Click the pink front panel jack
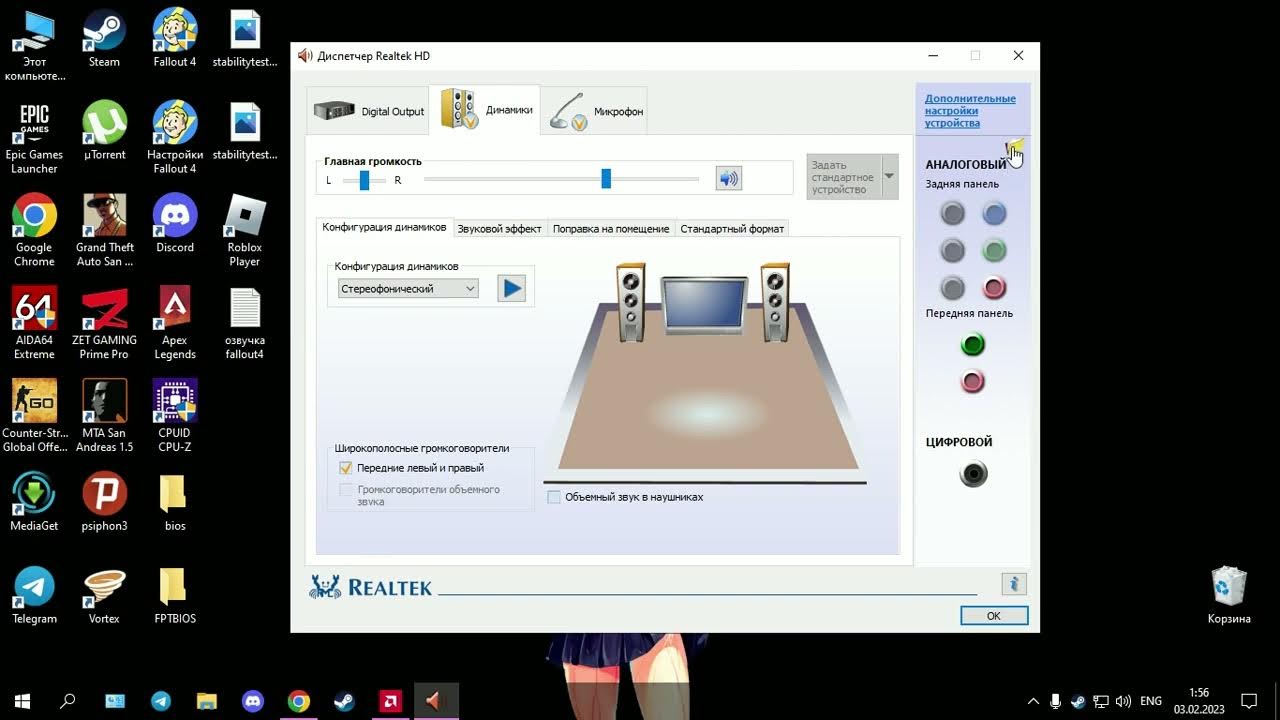The width and height of the screenshot is (1280, 720). (973, 381)
